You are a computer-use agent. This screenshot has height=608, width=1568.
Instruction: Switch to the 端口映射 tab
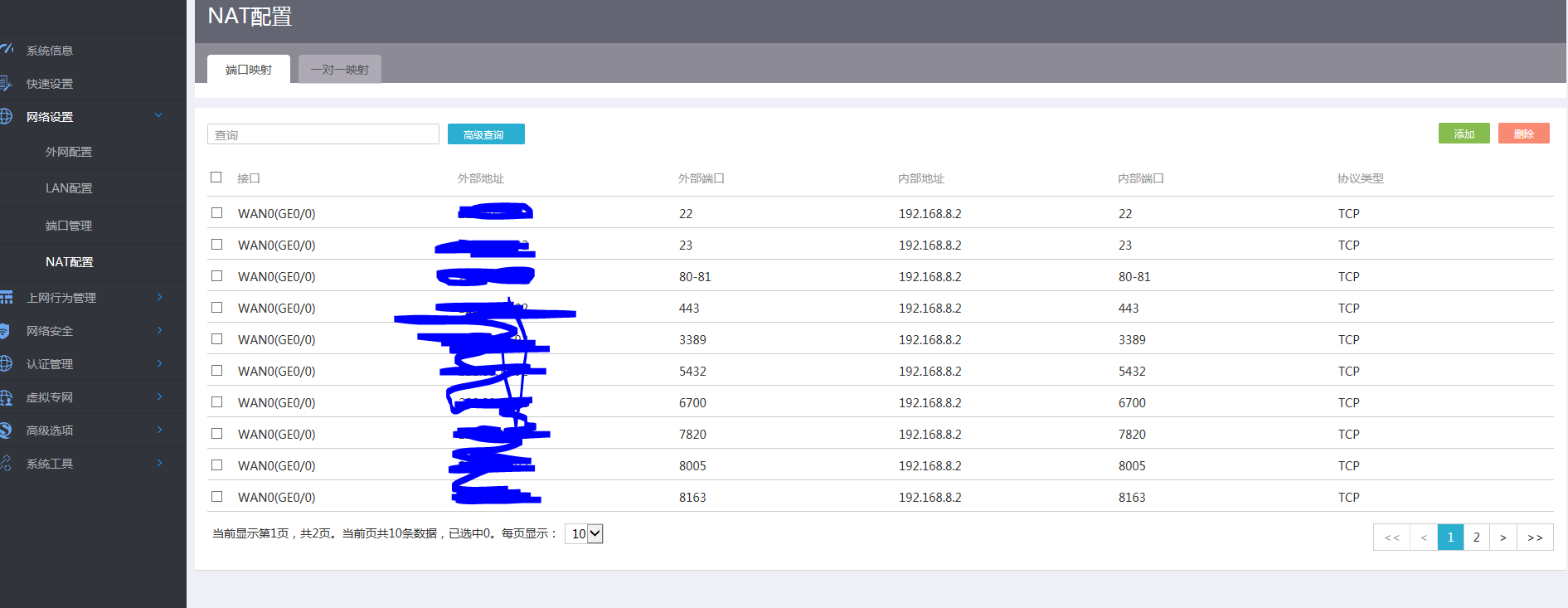click(x=249, y=69)
